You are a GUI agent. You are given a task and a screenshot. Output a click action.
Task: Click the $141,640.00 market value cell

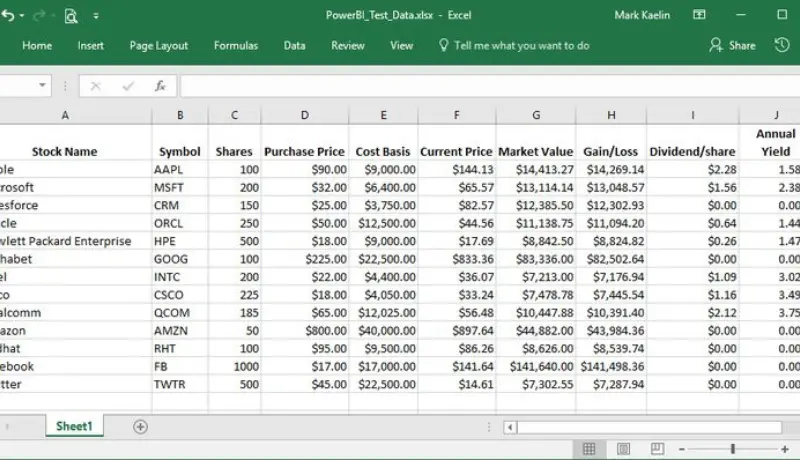tap(536, 366)
